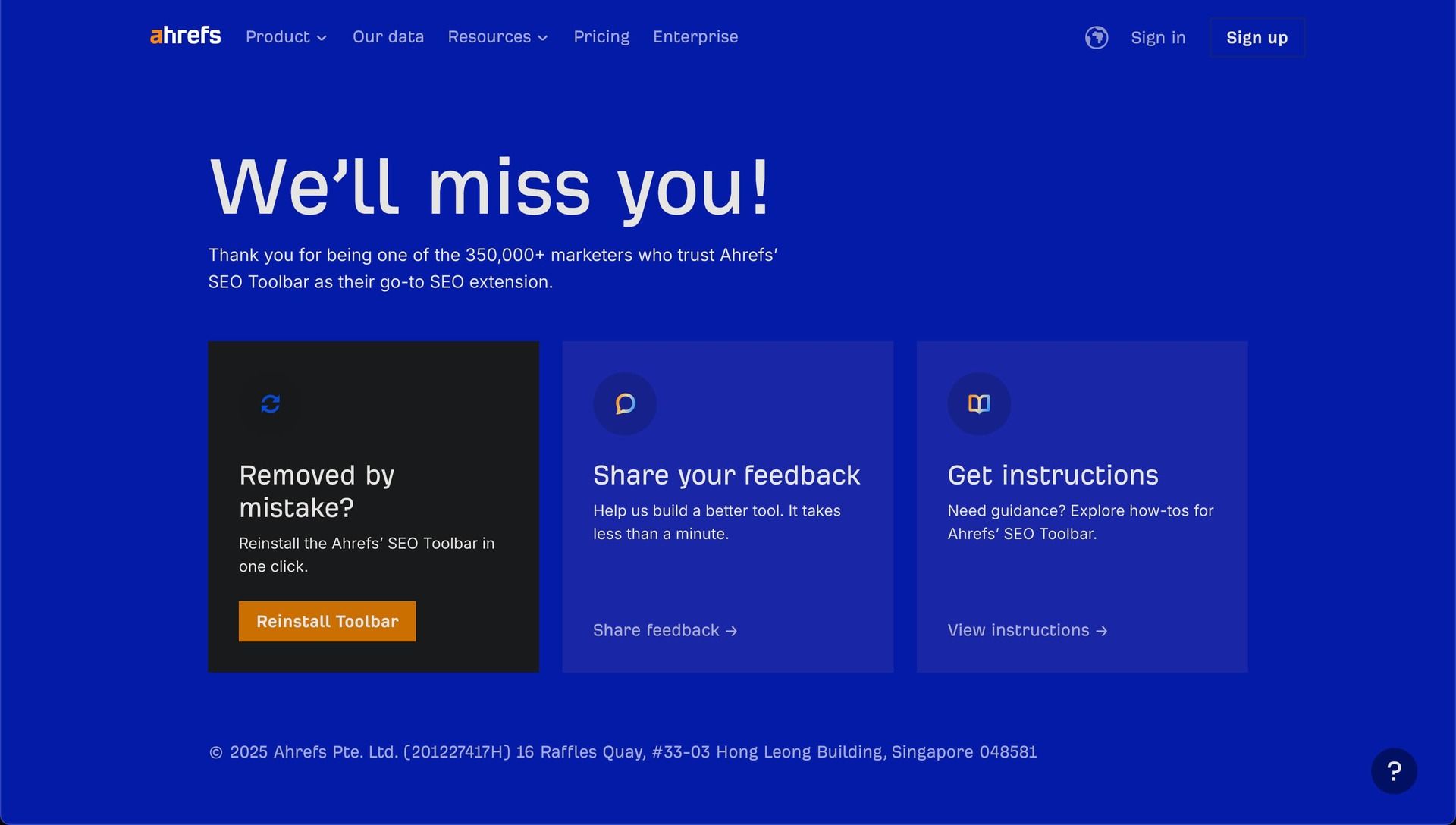This screenshot has width=1456, height=825.
Task: Click the Sign in link
Action: (x=1157, y=38)
